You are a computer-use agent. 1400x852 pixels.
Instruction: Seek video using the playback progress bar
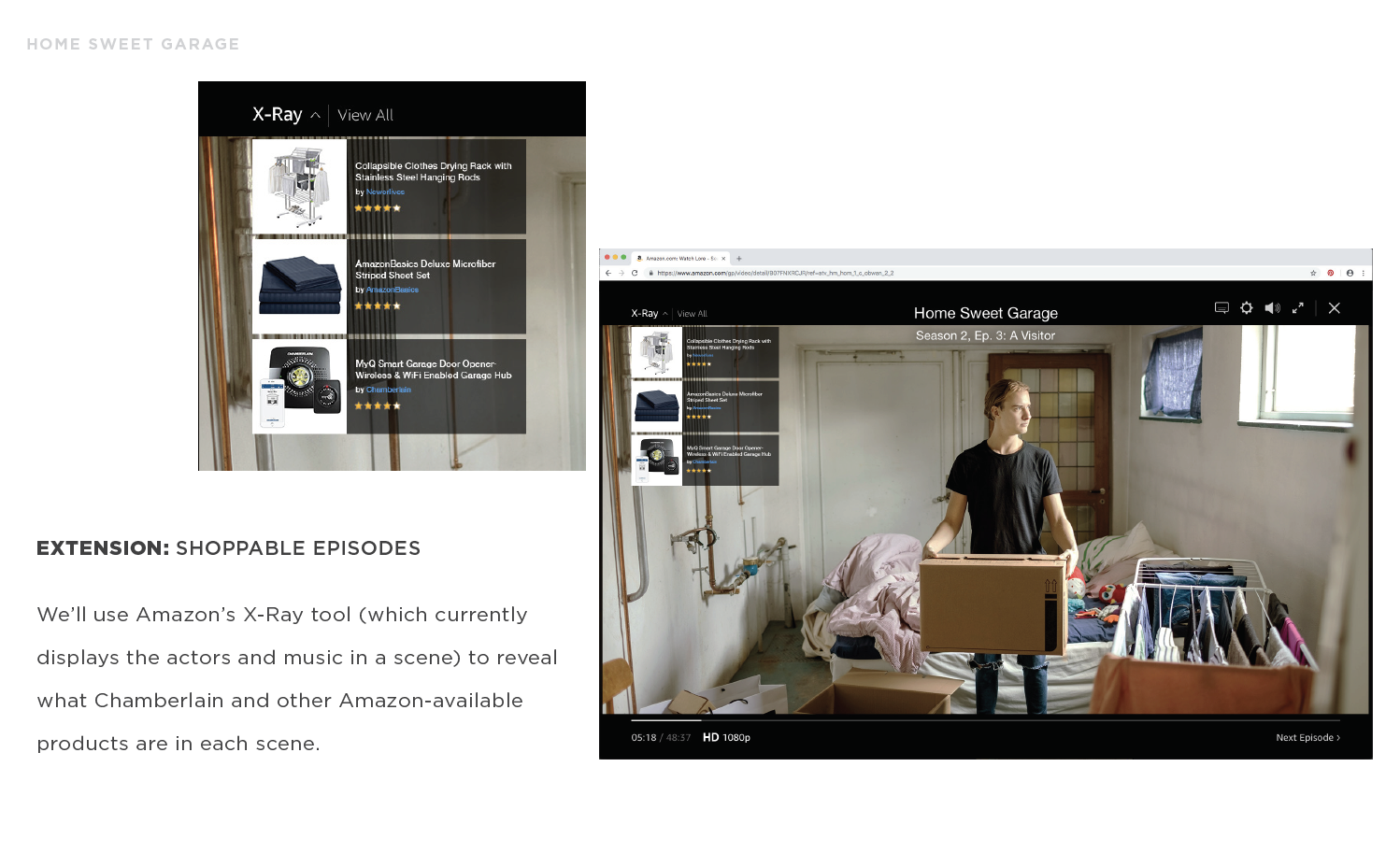[x=985, y=720]
